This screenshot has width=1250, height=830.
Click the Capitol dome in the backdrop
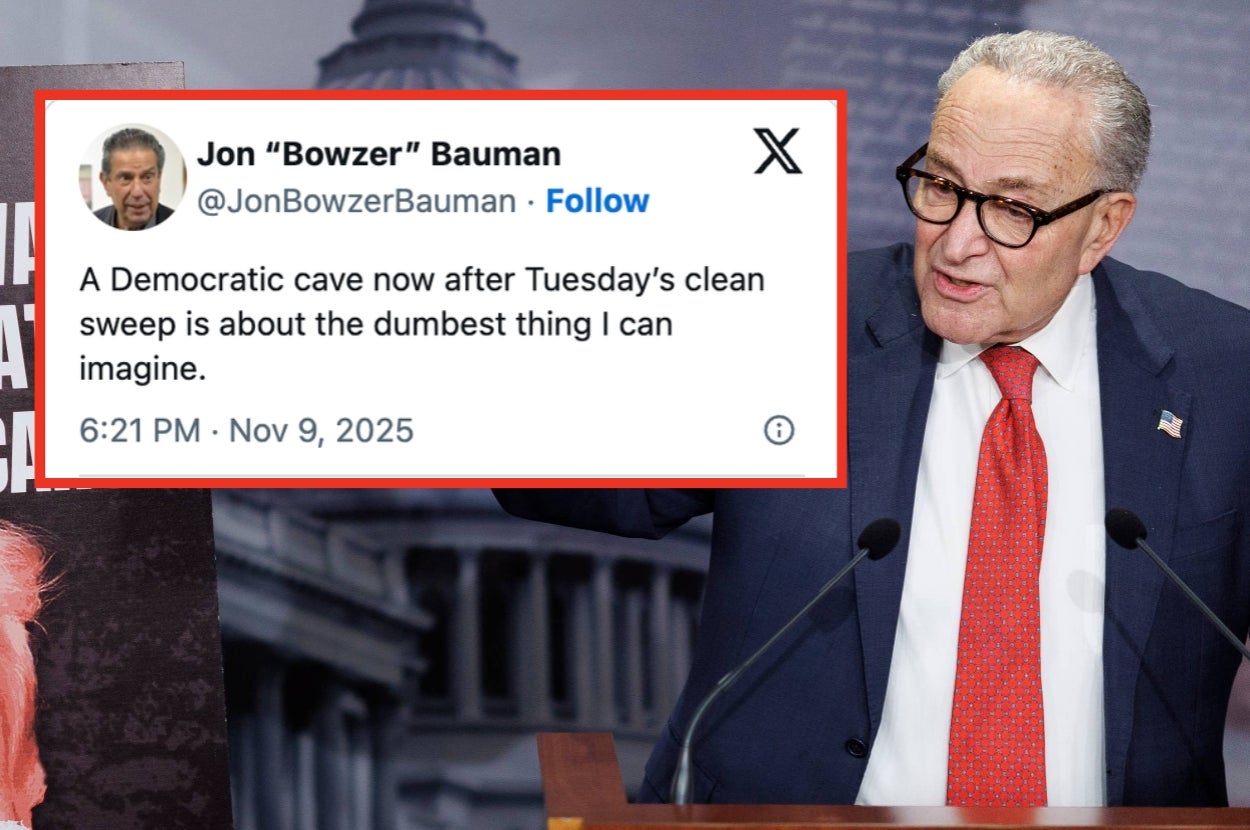click(x=418, y=45)
